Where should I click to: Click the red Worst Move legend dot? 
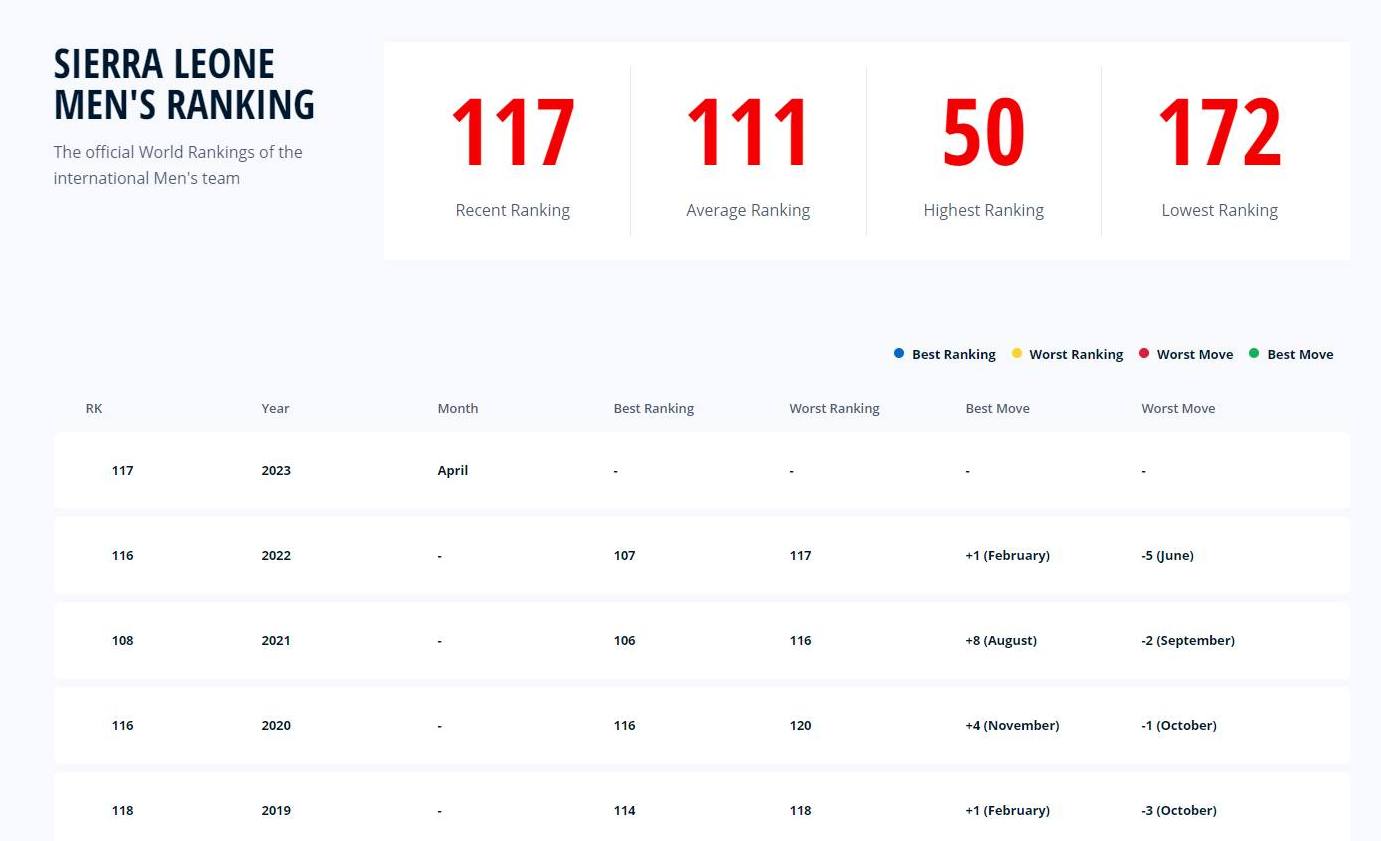point(1144,353)
